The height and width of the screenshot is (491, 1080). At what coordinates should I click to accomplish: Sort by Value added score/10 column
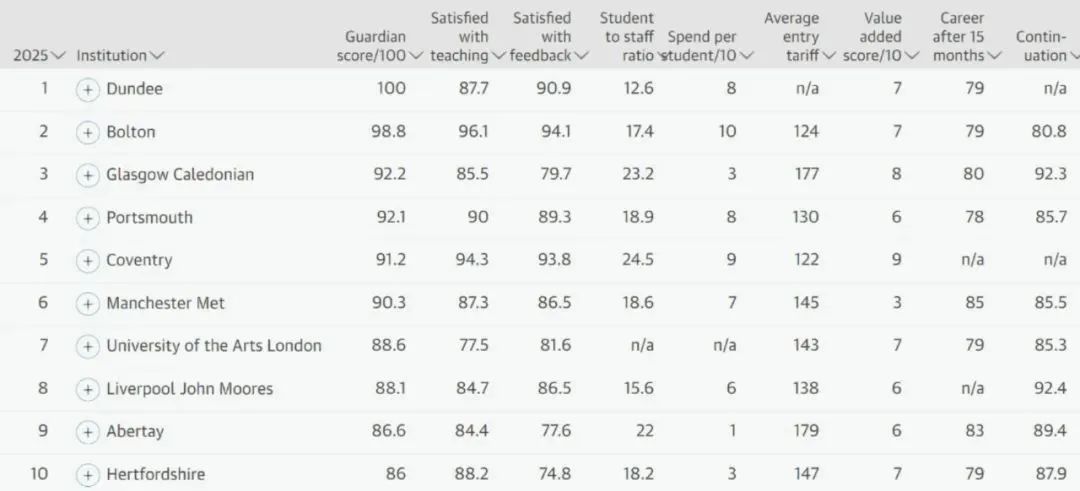click(881, 37)
